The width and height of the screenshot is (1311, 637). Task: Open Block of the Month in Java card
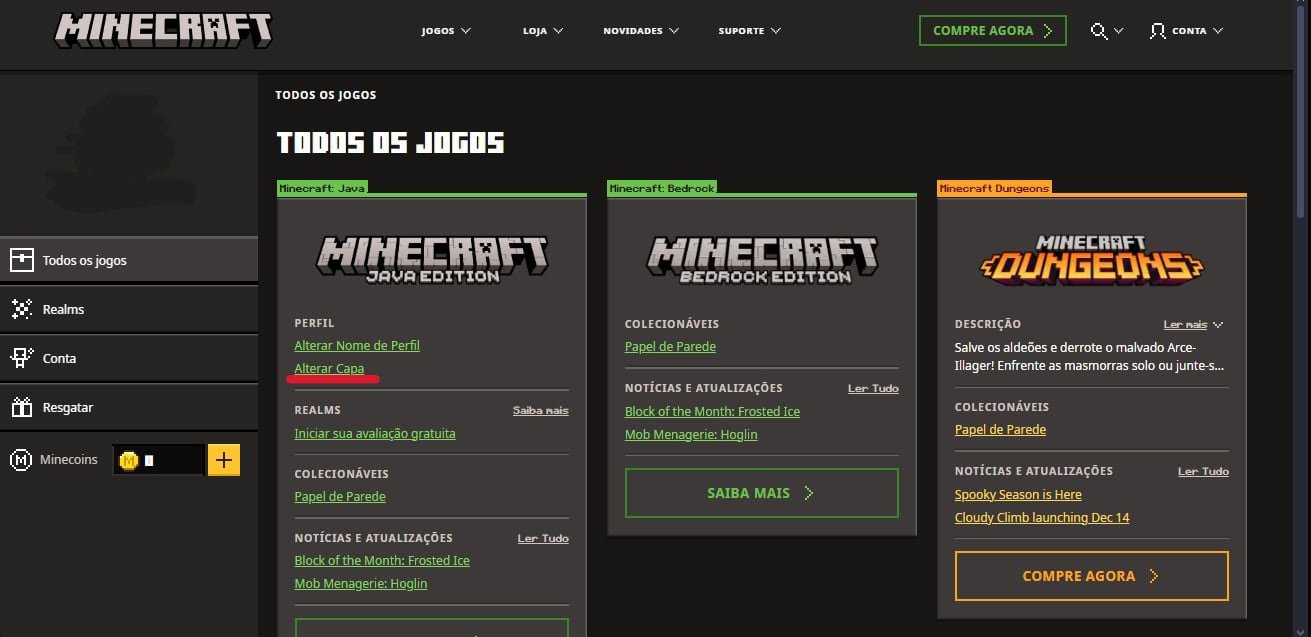(382, 561)
